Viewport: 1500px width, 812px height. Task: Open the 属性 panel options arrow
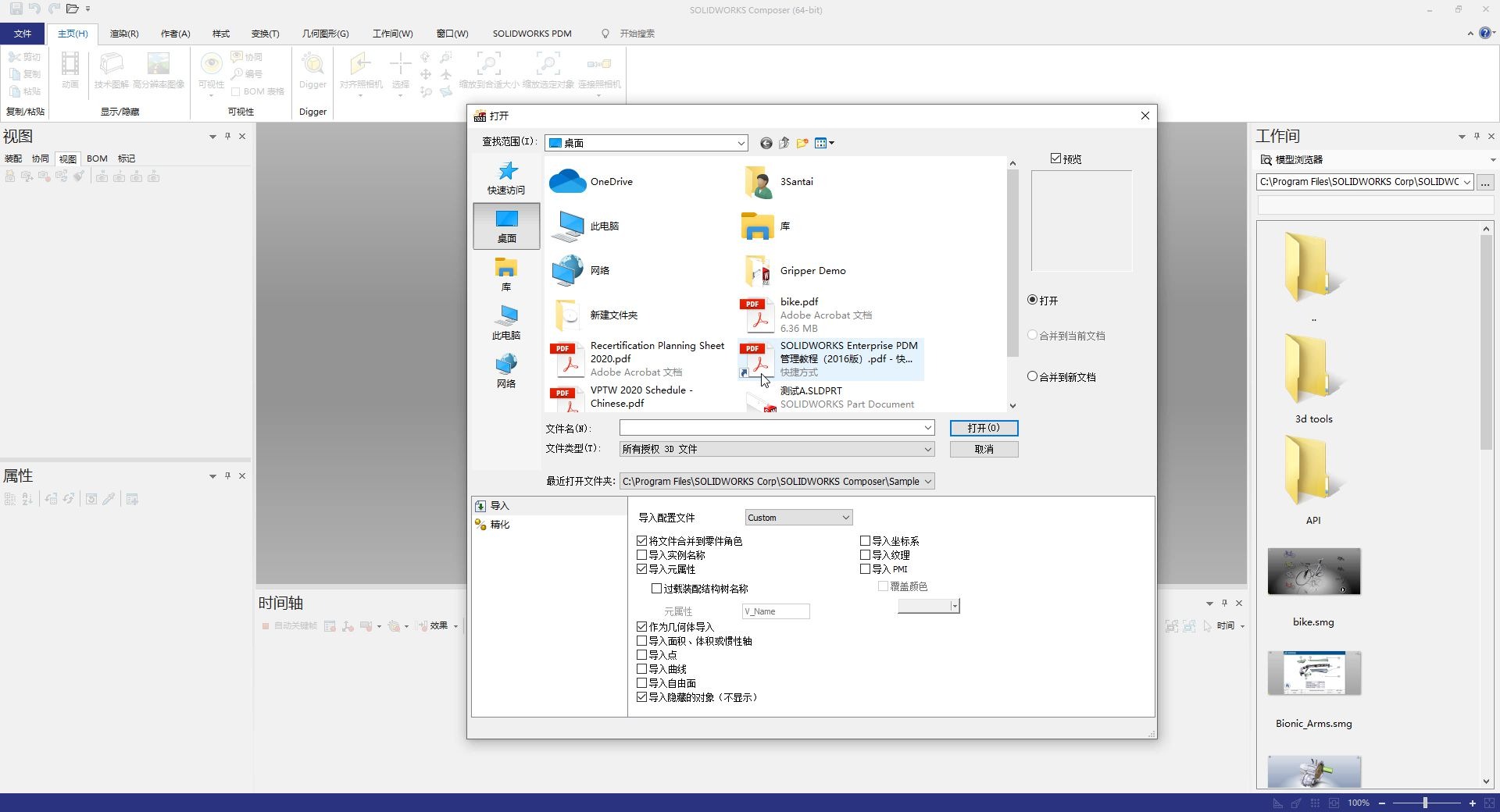[212, 476]
